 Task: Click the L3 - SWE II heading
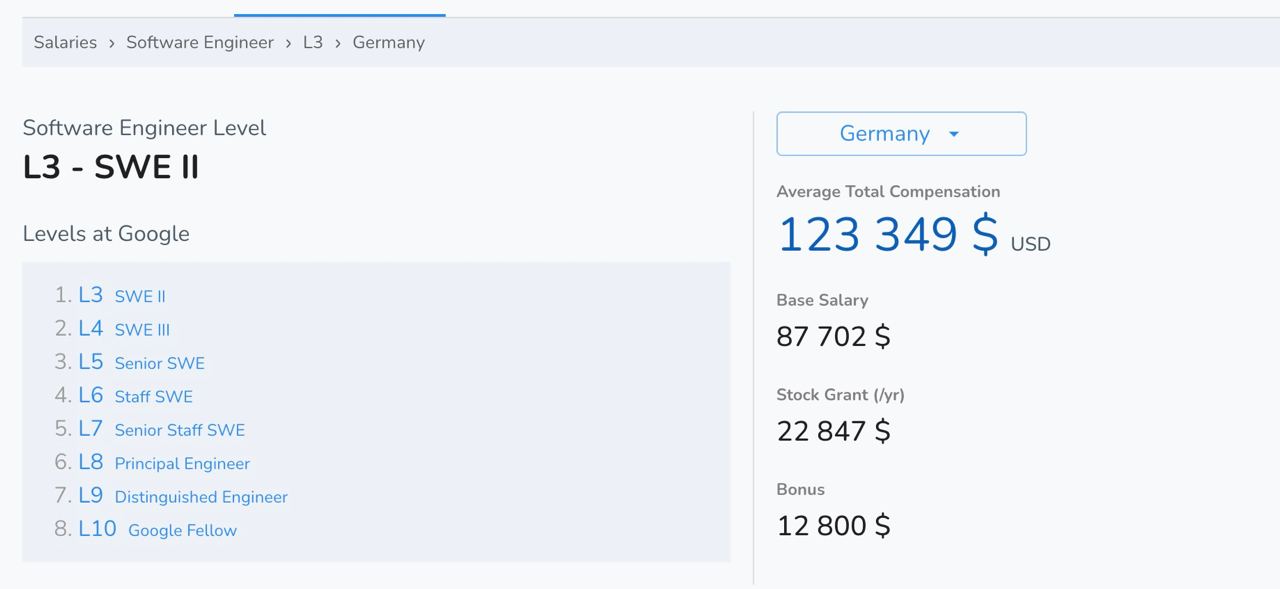pos(111,167)
